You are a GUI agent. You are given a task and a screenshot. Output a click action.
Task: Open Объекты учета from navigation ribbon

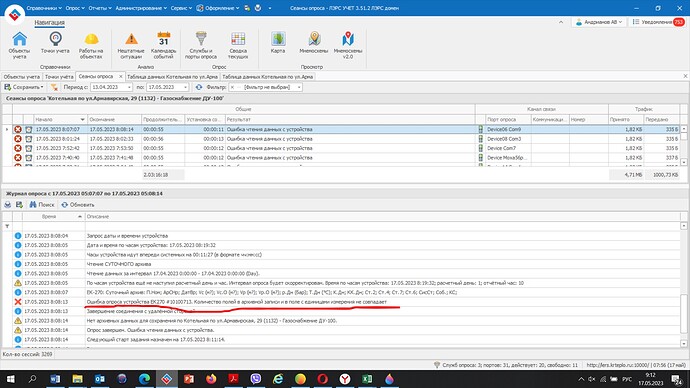[19, 45]
